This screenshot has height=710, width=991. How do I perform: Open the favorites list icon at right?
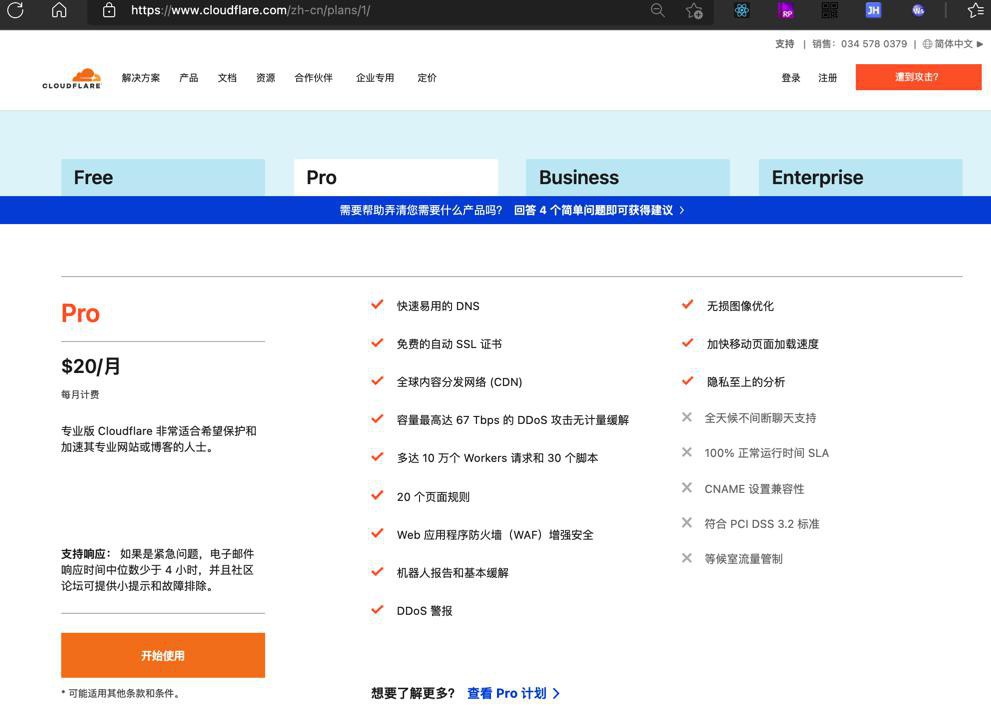(x=976, y=10)
